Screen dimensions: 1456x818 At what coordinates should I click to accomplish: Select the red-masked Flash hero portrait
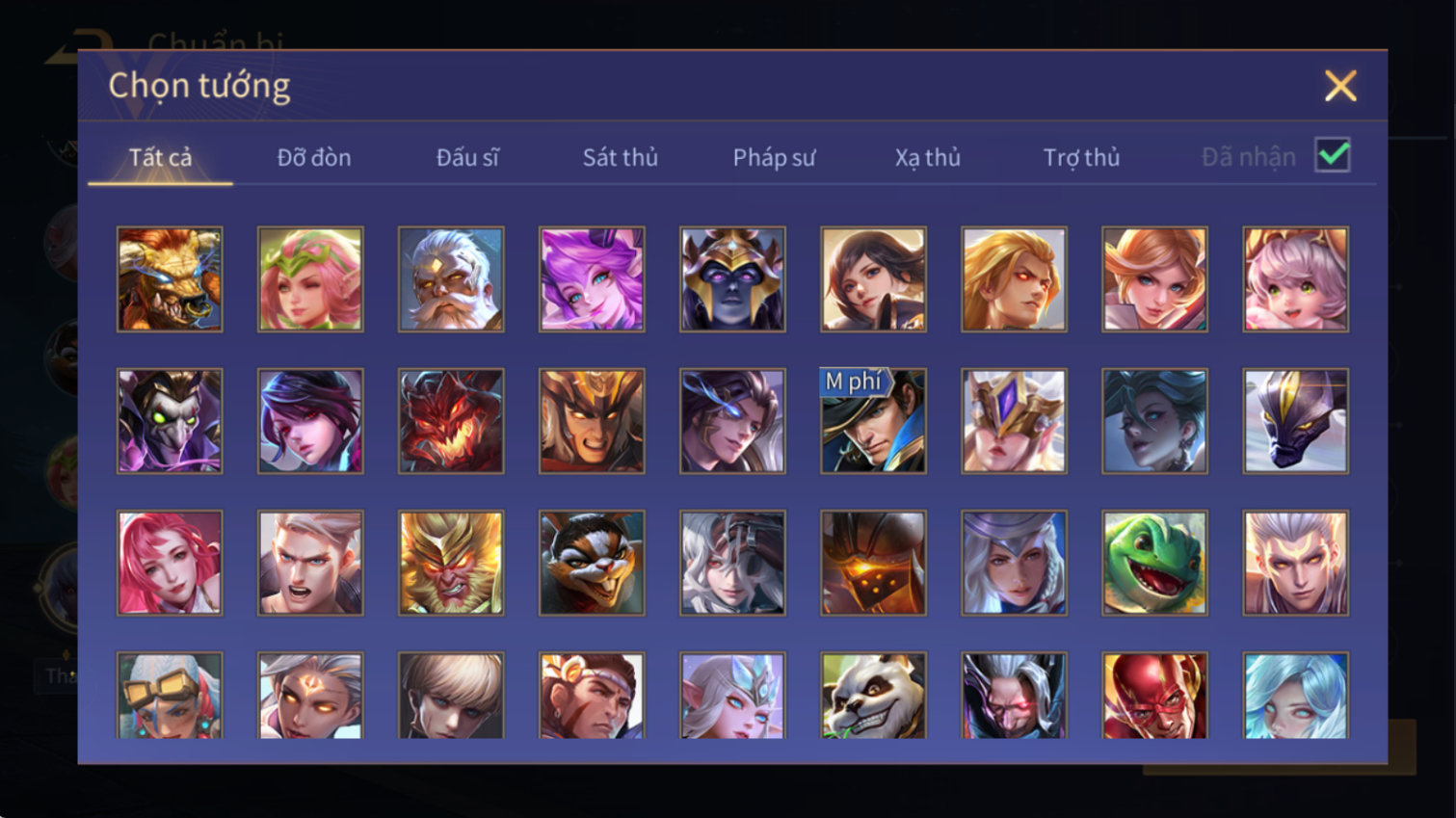tap(1154, 696)
